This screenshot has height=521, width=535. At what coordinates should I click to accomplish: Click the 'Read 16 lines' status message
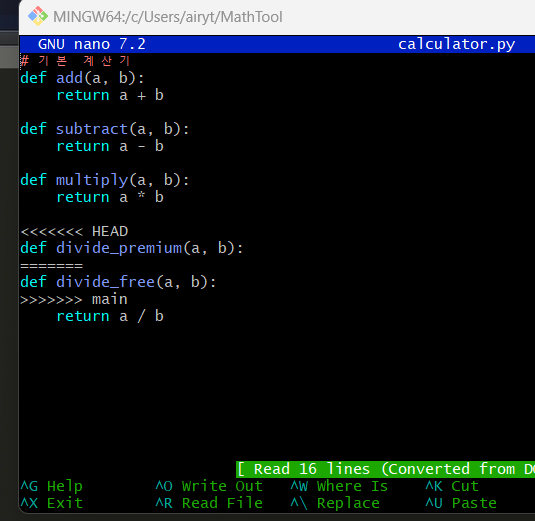[385, 469]
